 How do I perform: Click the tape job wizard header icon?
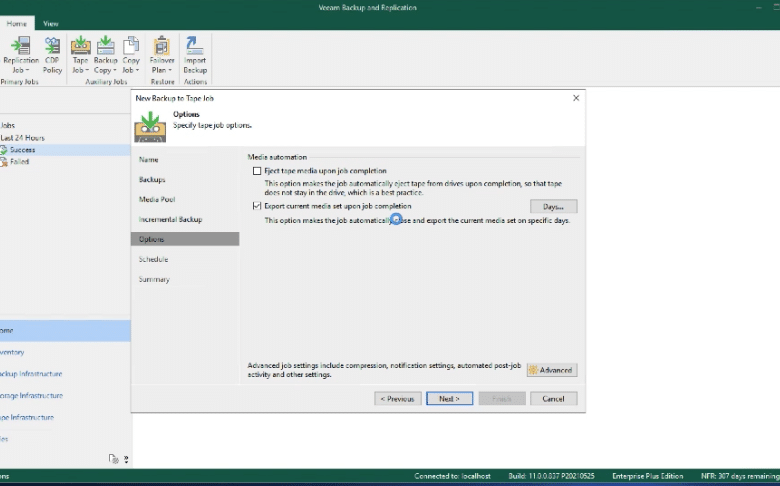(x=150, y=127)
